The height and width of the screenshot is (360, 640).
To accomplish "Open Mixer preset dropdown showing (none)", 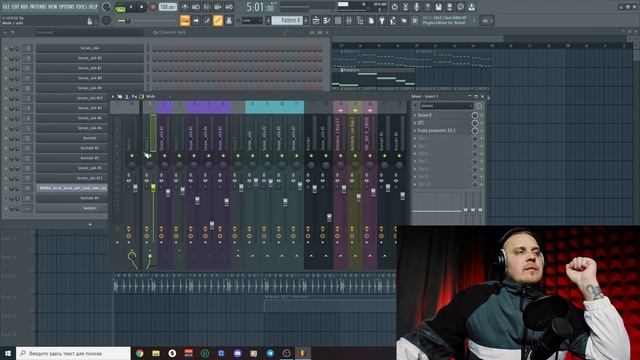I will tap(446, 106).
